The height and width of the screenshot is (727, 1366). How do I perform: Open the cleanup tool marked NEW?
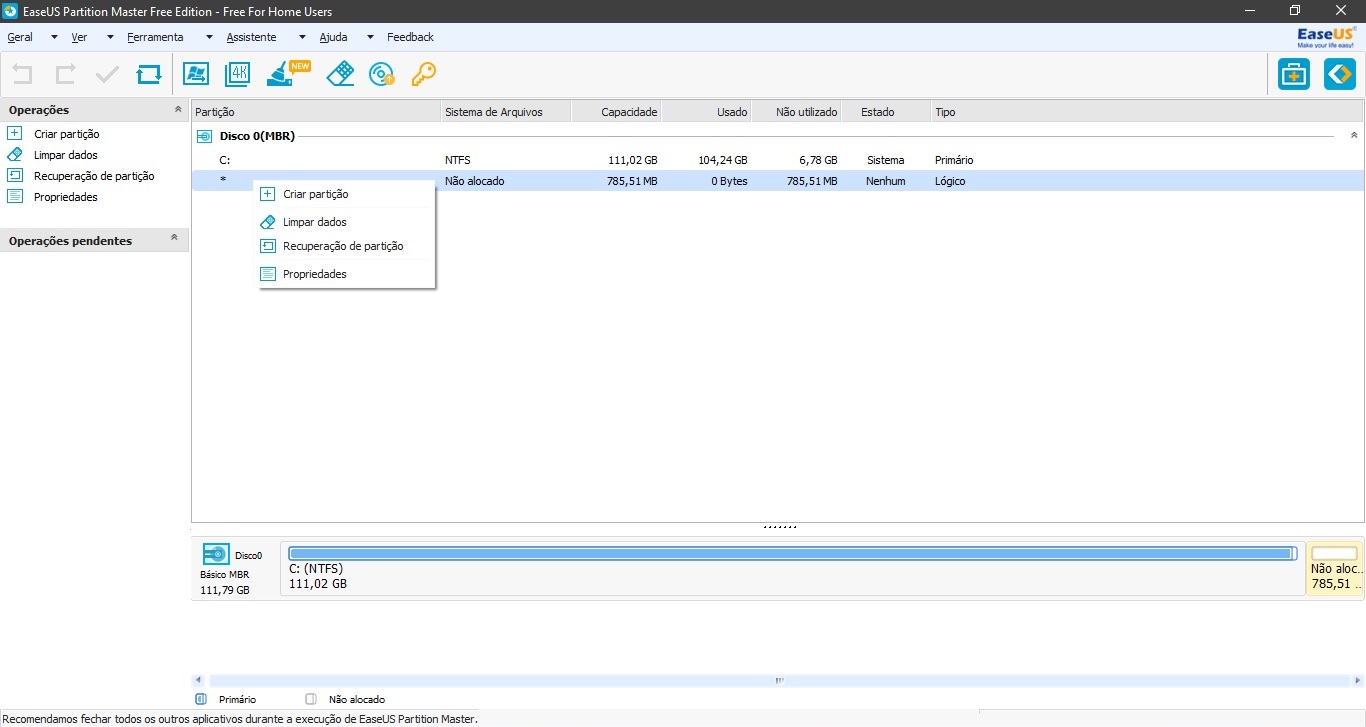pos(288,74)
